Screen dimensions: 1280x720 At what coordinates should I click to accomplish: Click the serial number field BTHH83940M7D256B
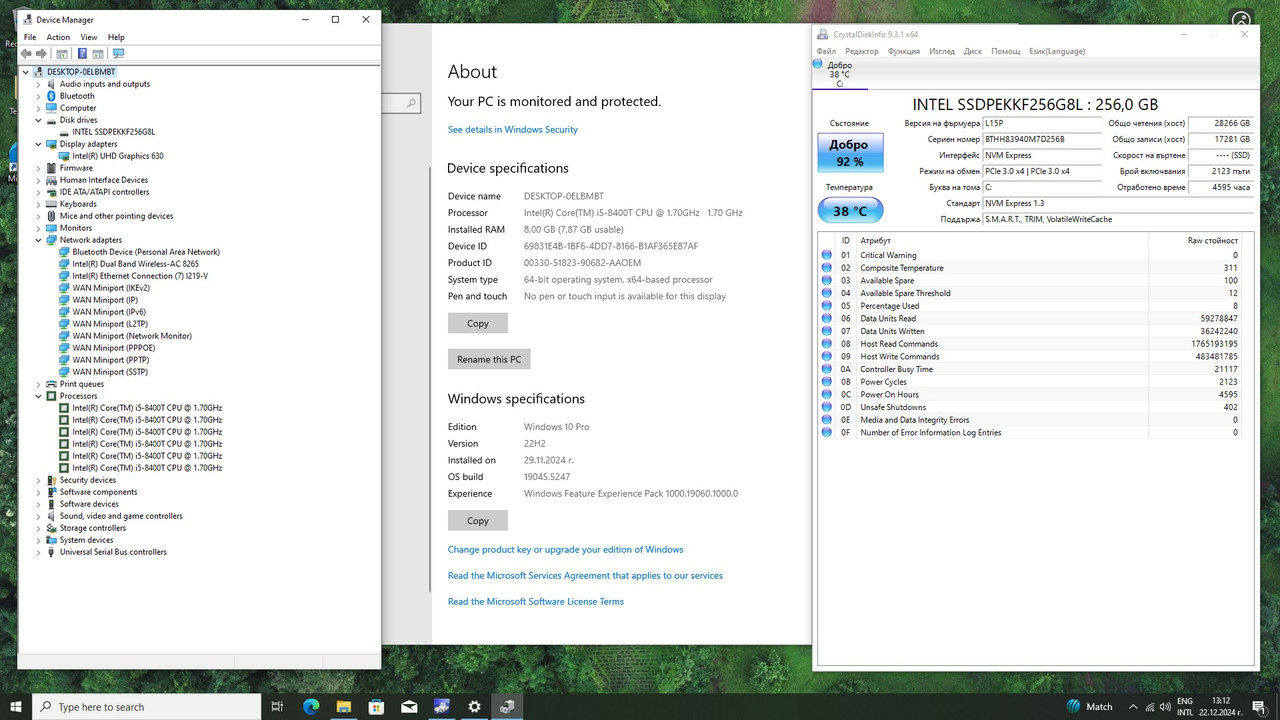pos(1042,139)
